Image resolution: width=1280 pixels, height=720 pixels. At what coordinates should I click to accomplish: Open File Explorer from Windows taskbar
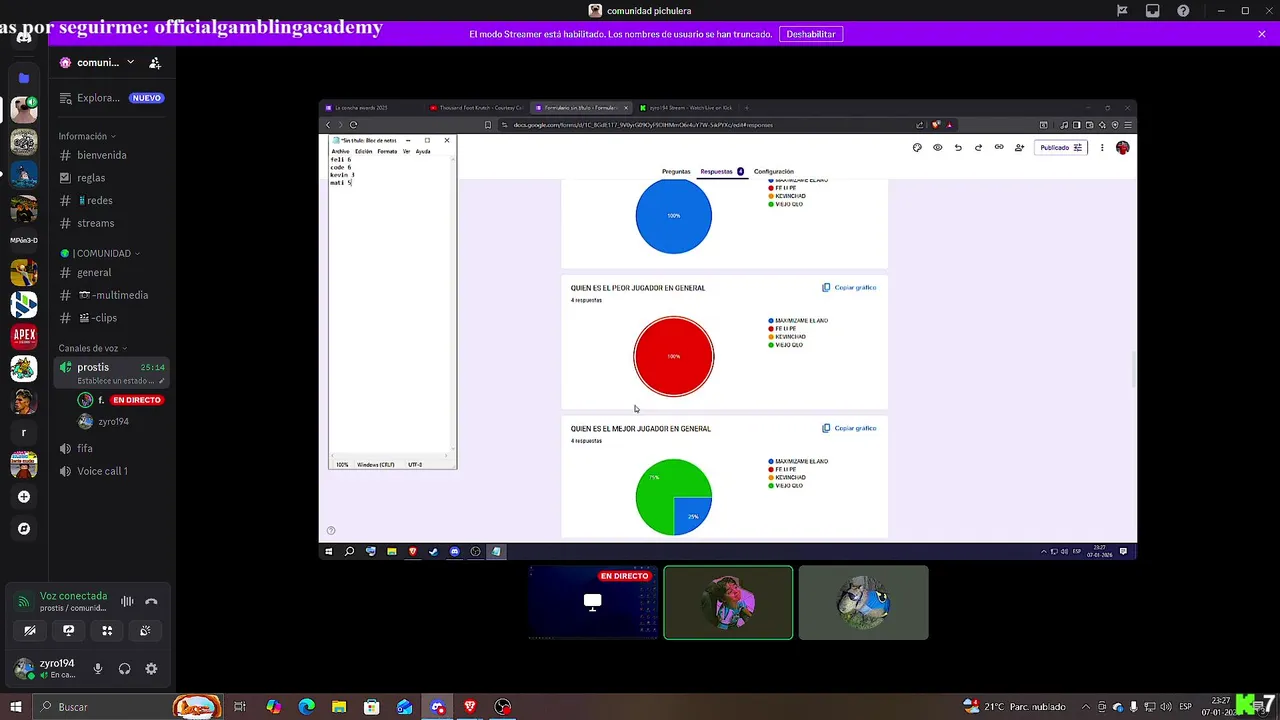pos(339,707)
